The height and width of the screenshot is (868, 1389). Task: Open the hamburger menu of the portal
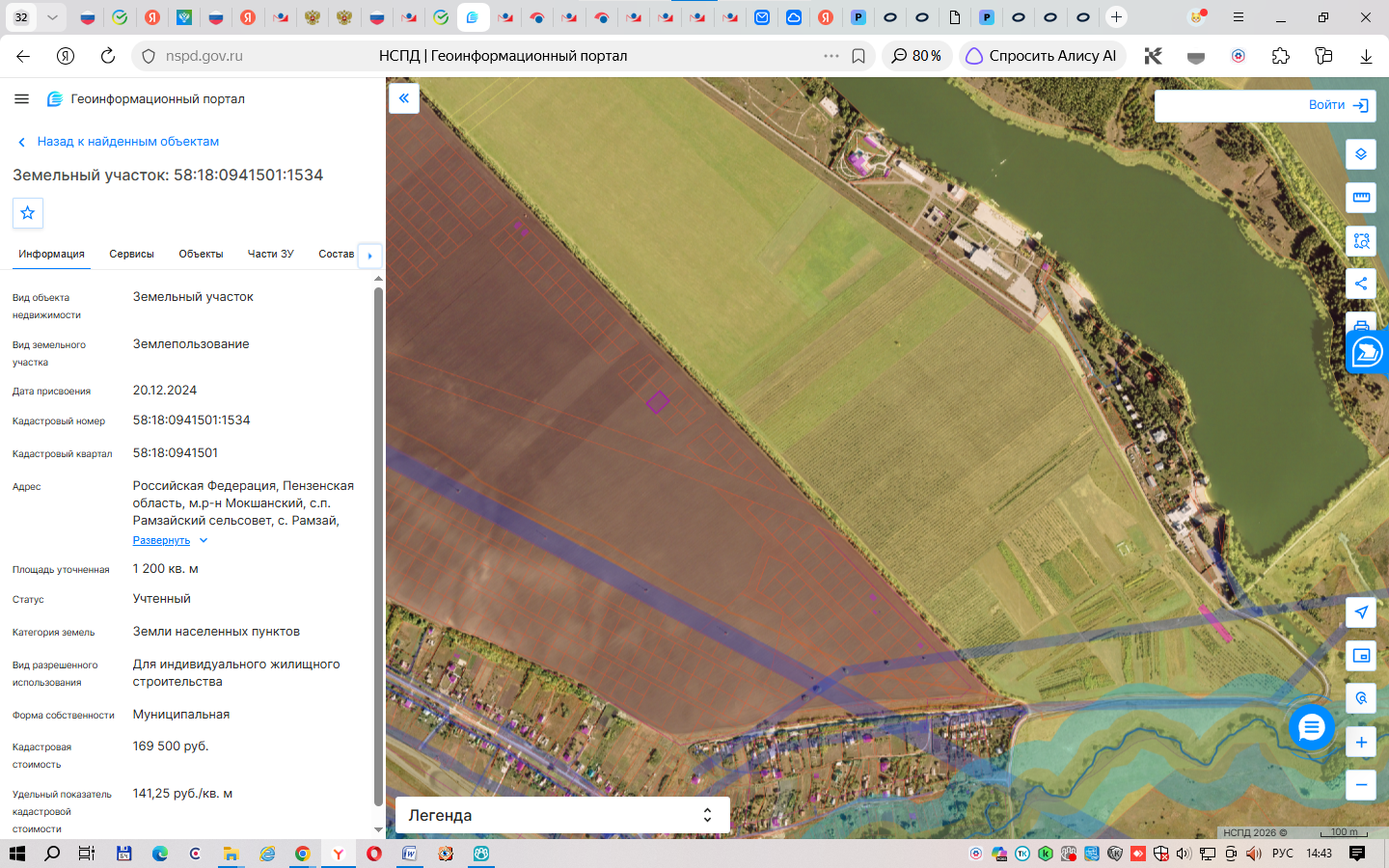coord(22,98)
